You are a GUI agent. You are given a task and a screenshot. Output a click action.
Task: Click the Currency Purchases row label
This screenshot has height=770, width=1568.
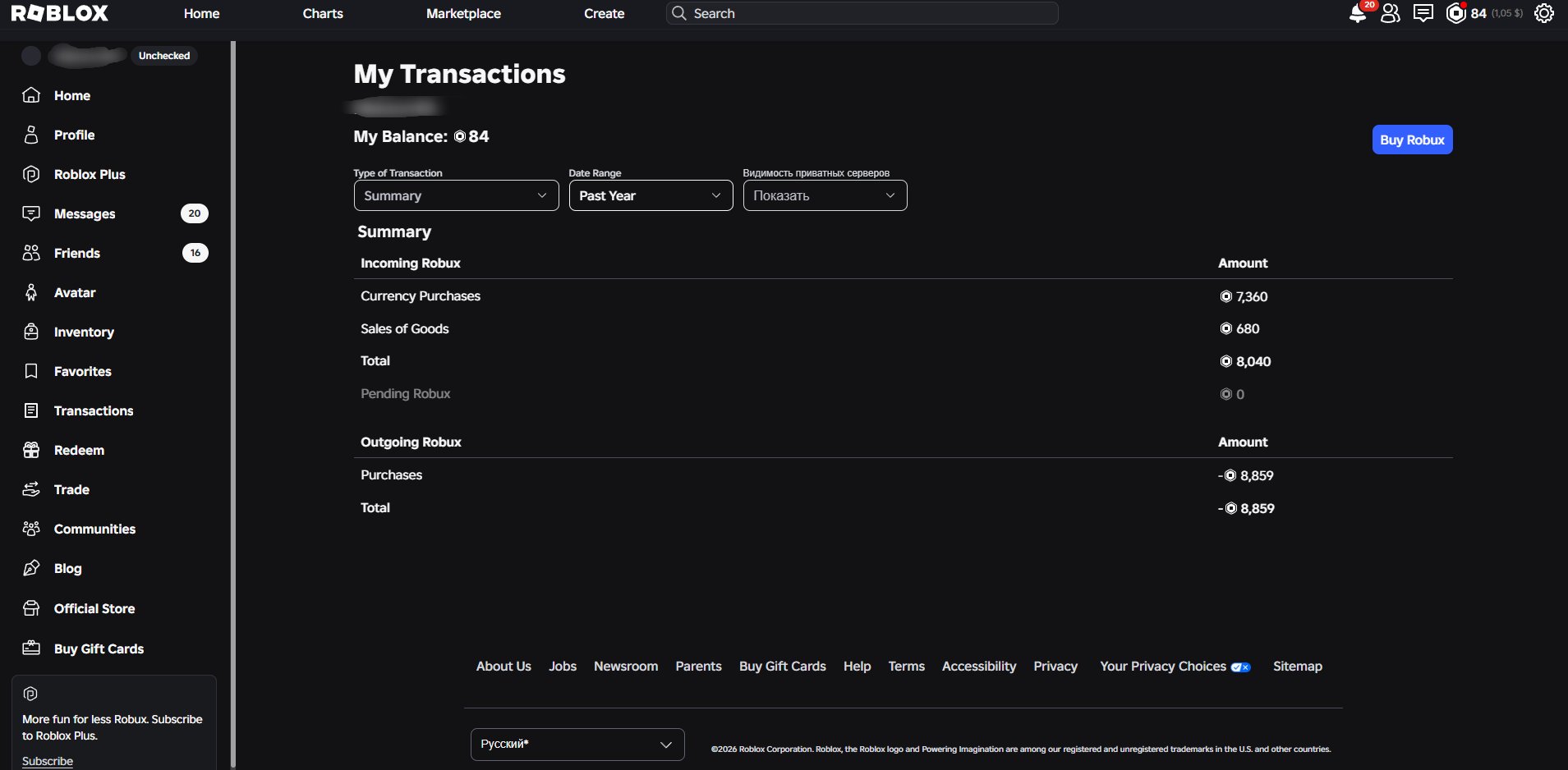421,296
